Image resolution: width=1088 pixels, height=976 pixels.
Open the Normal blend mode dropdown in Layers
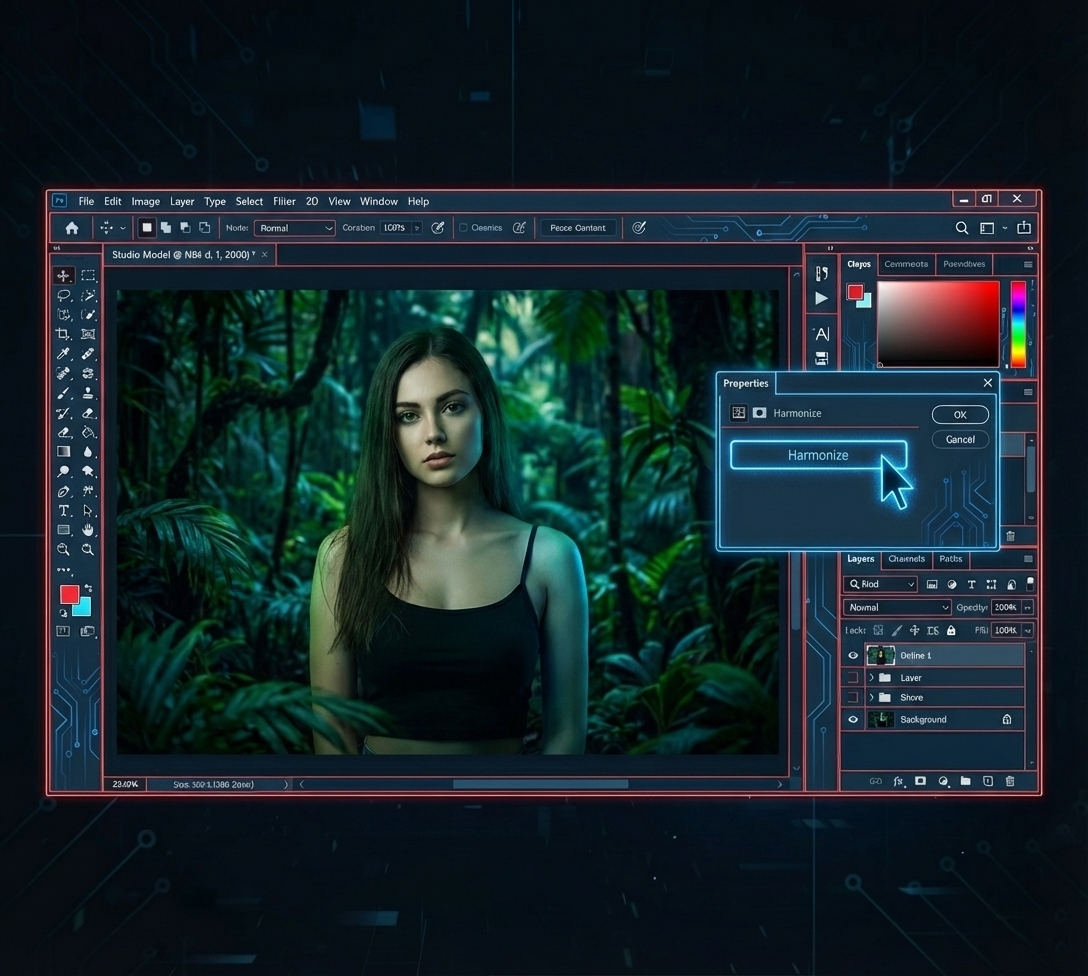click(x=897, y=607)
